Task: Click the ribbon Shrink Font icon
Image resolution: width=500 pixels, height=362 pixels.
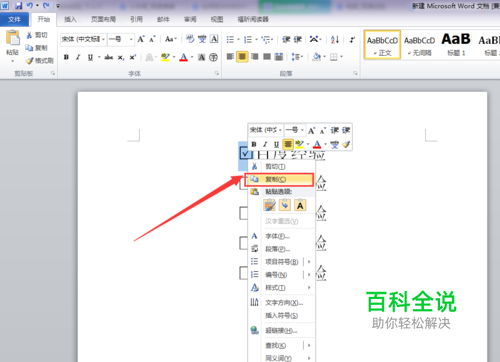Action: [152, 39]
